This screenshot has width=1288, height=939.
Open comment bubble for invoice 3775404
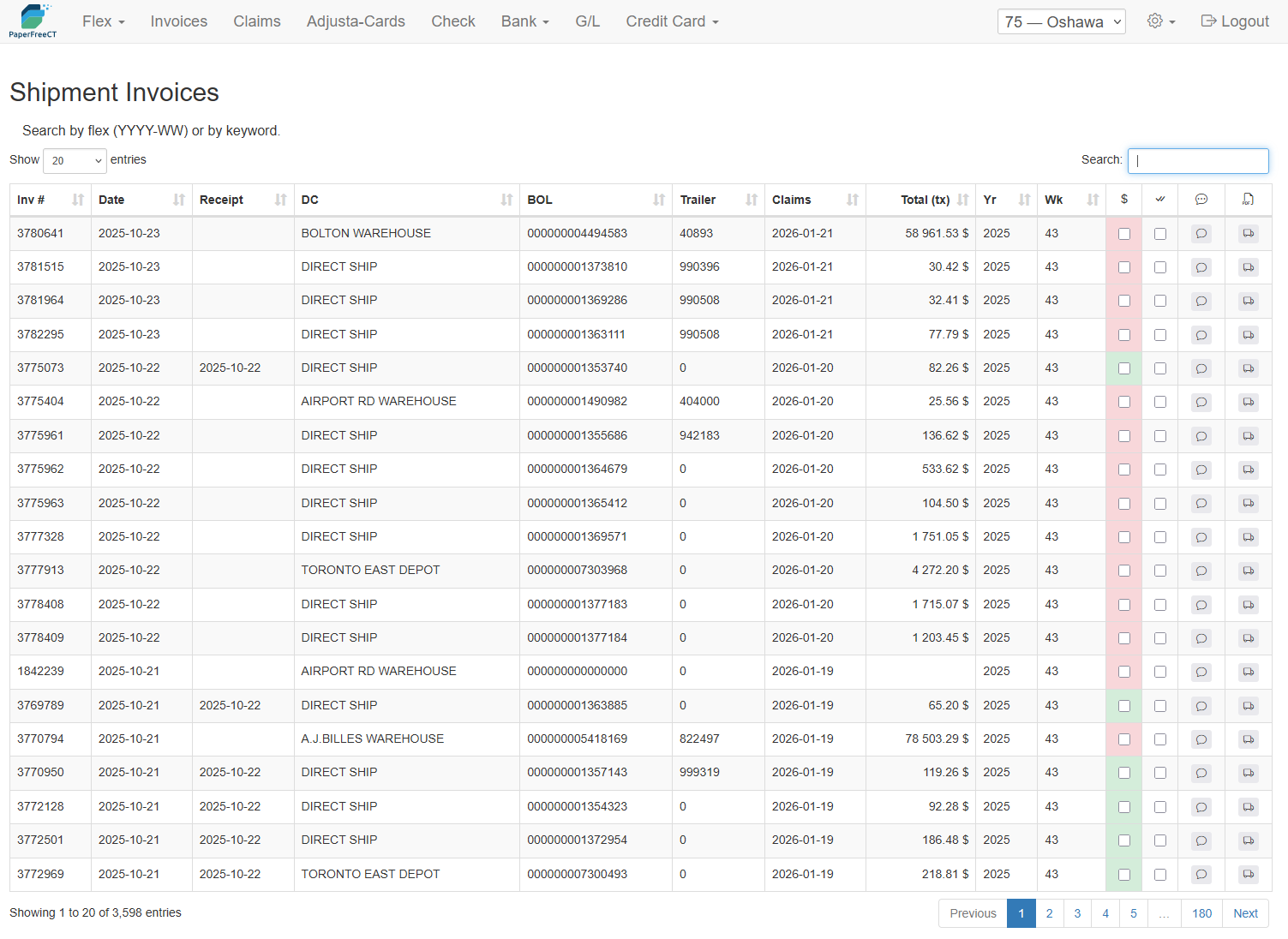pos(1201,402)
